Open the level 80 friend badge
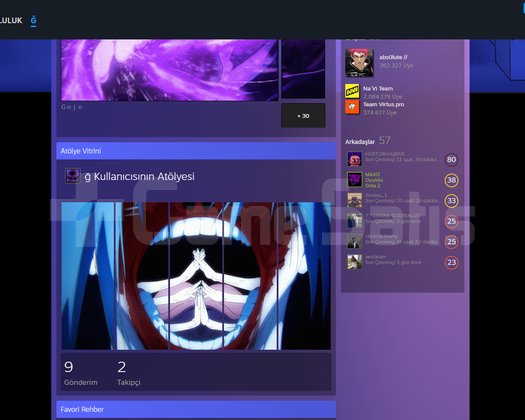Screen dimensions: 525x420 pyautogui.click(x=451, y=160)
